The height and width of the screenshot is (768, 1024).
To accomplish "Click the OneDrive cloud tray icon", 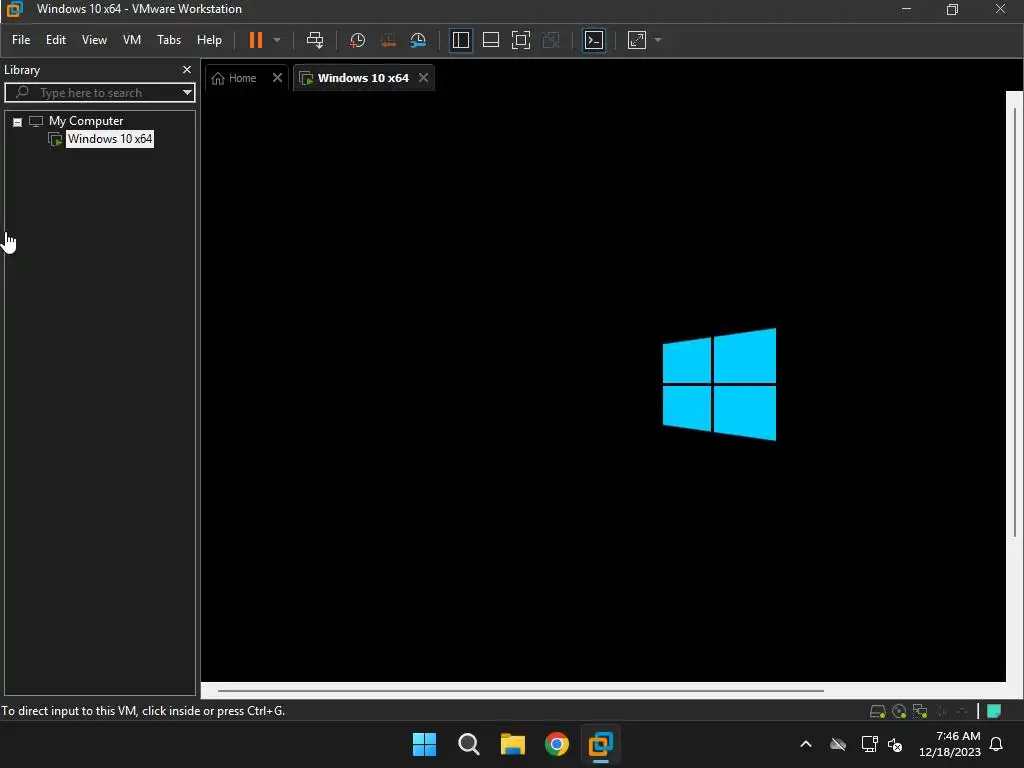I will pos(838,744).
